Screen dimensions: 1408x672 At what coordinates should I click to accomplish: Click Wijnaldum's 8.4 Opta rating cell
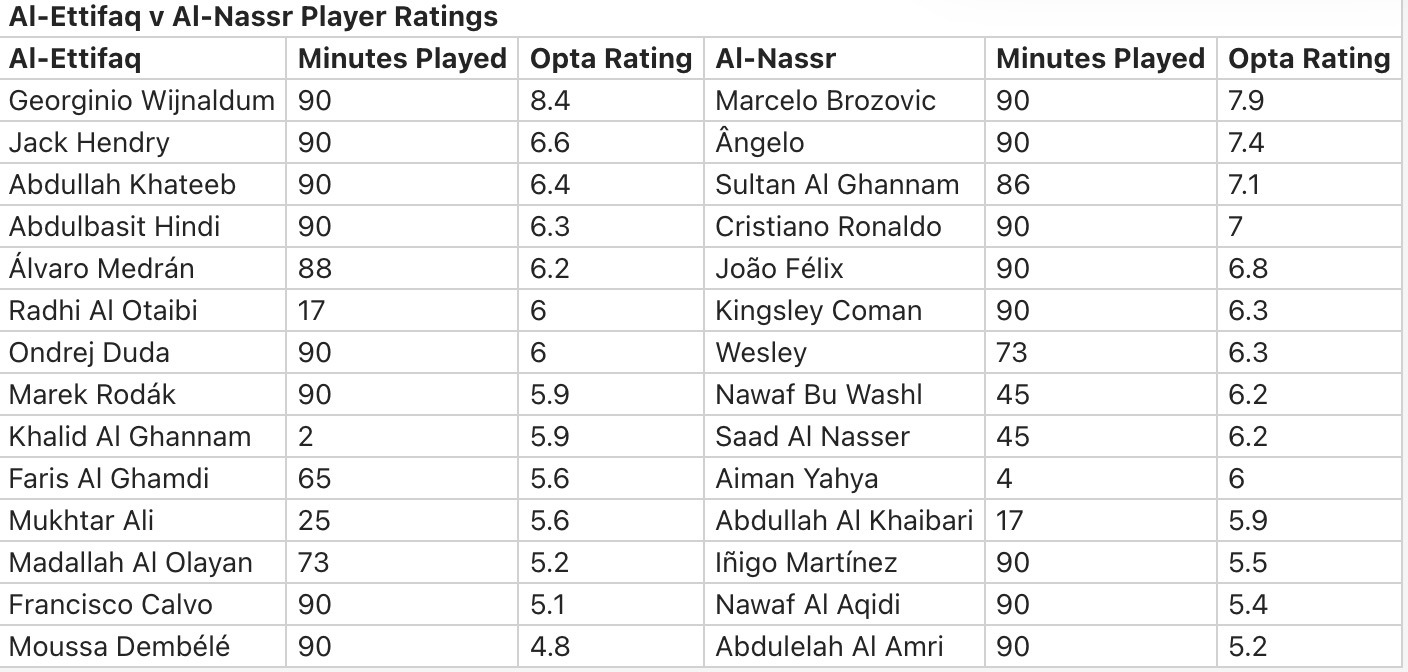tap(550, 101)
